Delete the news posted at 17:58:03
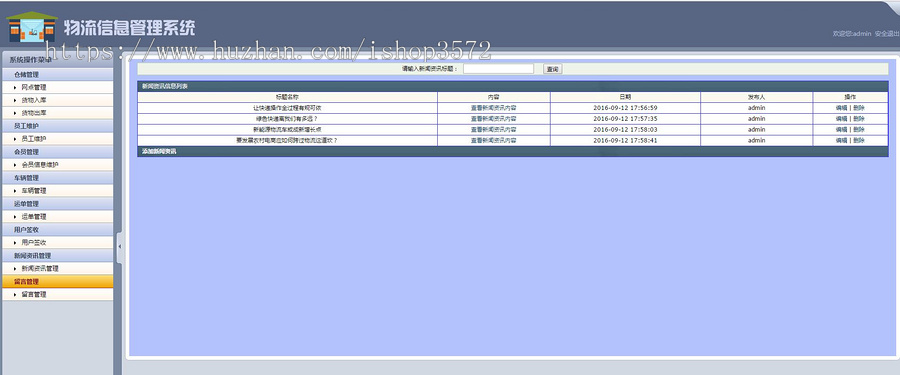900x375 pixels. (859, 130)
